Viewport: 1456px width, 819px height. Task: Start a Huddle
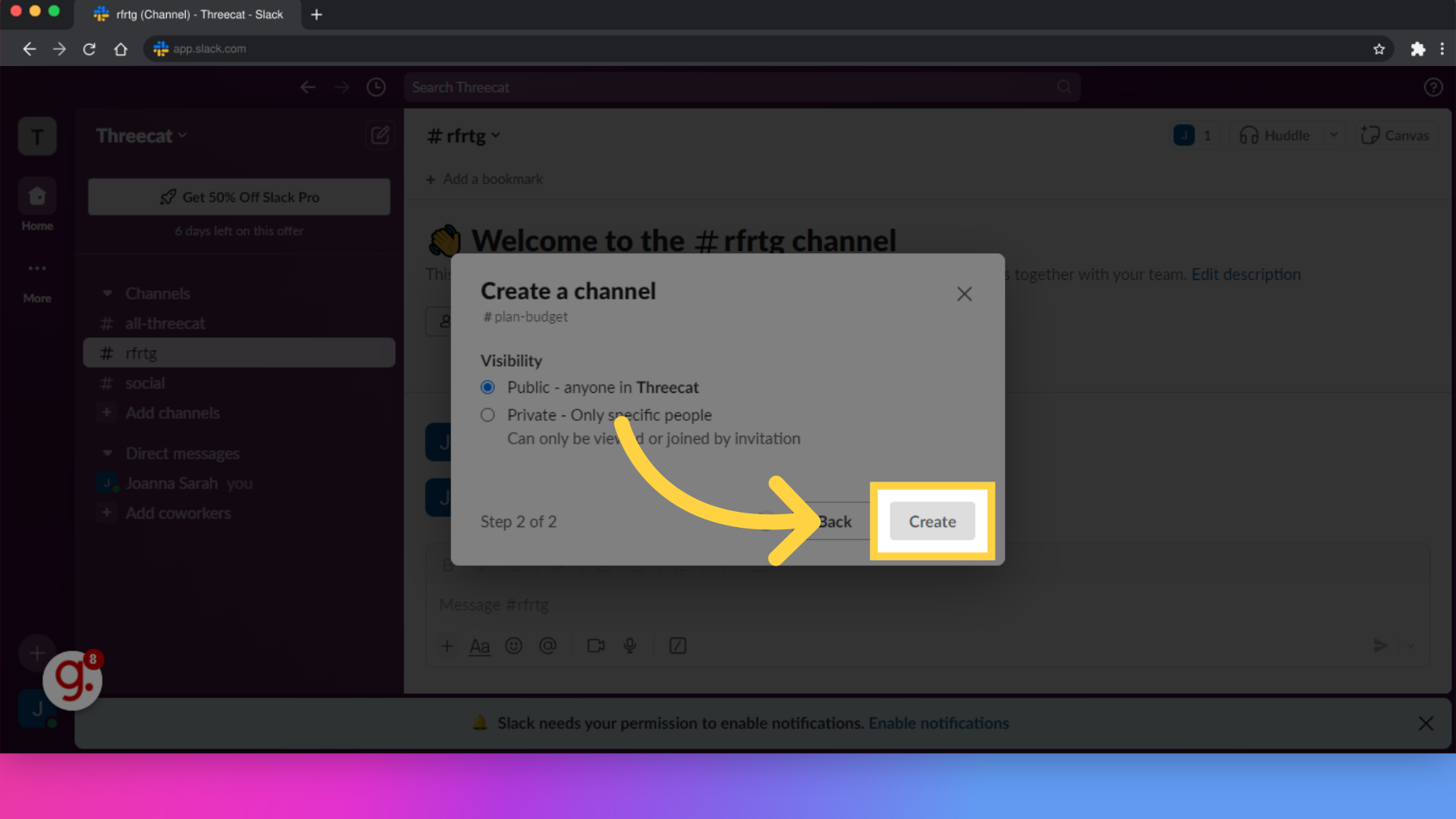[x=1275, y=136]
